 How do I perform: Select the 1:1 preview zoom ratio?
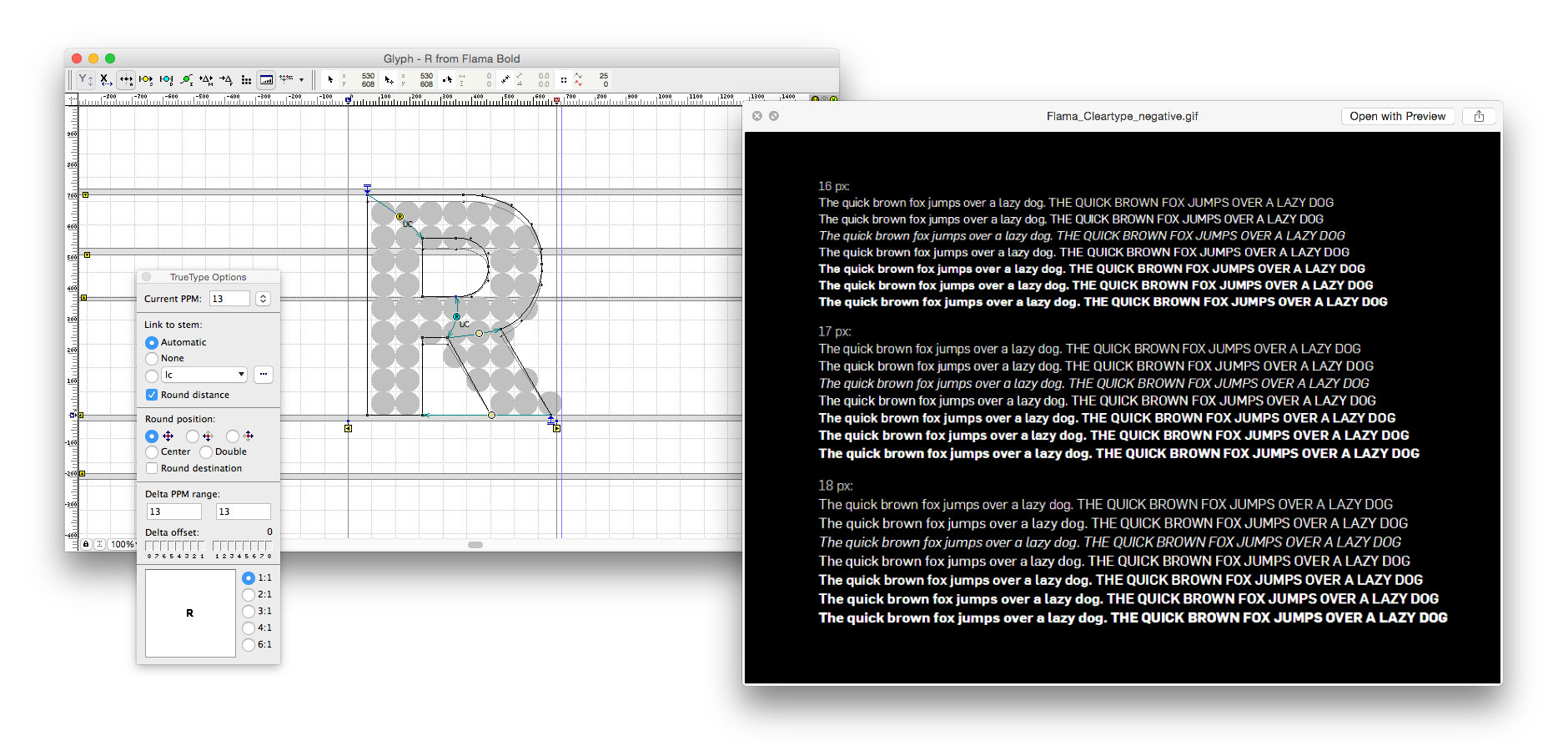pos(249,577)
